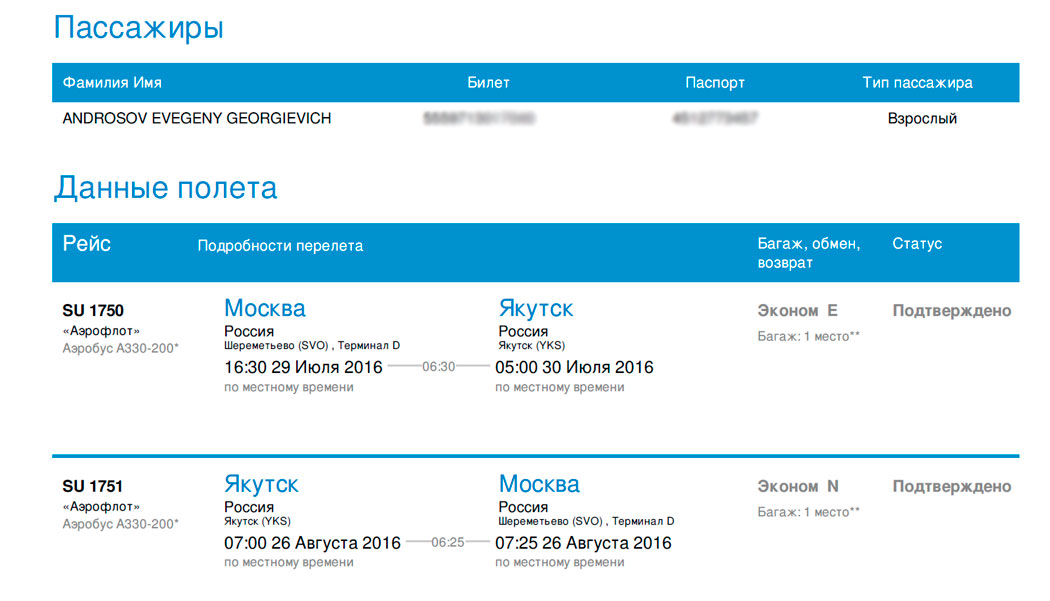Open the Якутск arrival city on SU 1750
This screenshot has height=601, width=1050.
pos(536,308)
